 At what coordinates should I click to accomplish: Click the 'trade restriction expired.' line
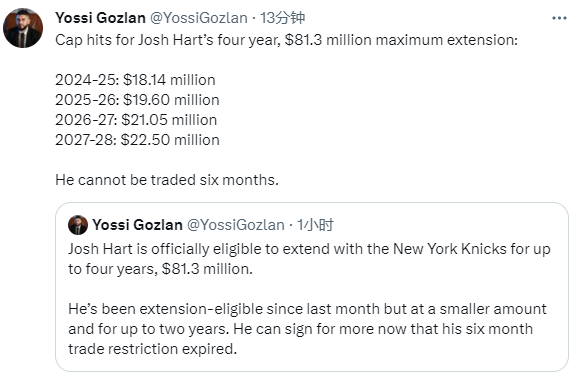tap(152, 349)
